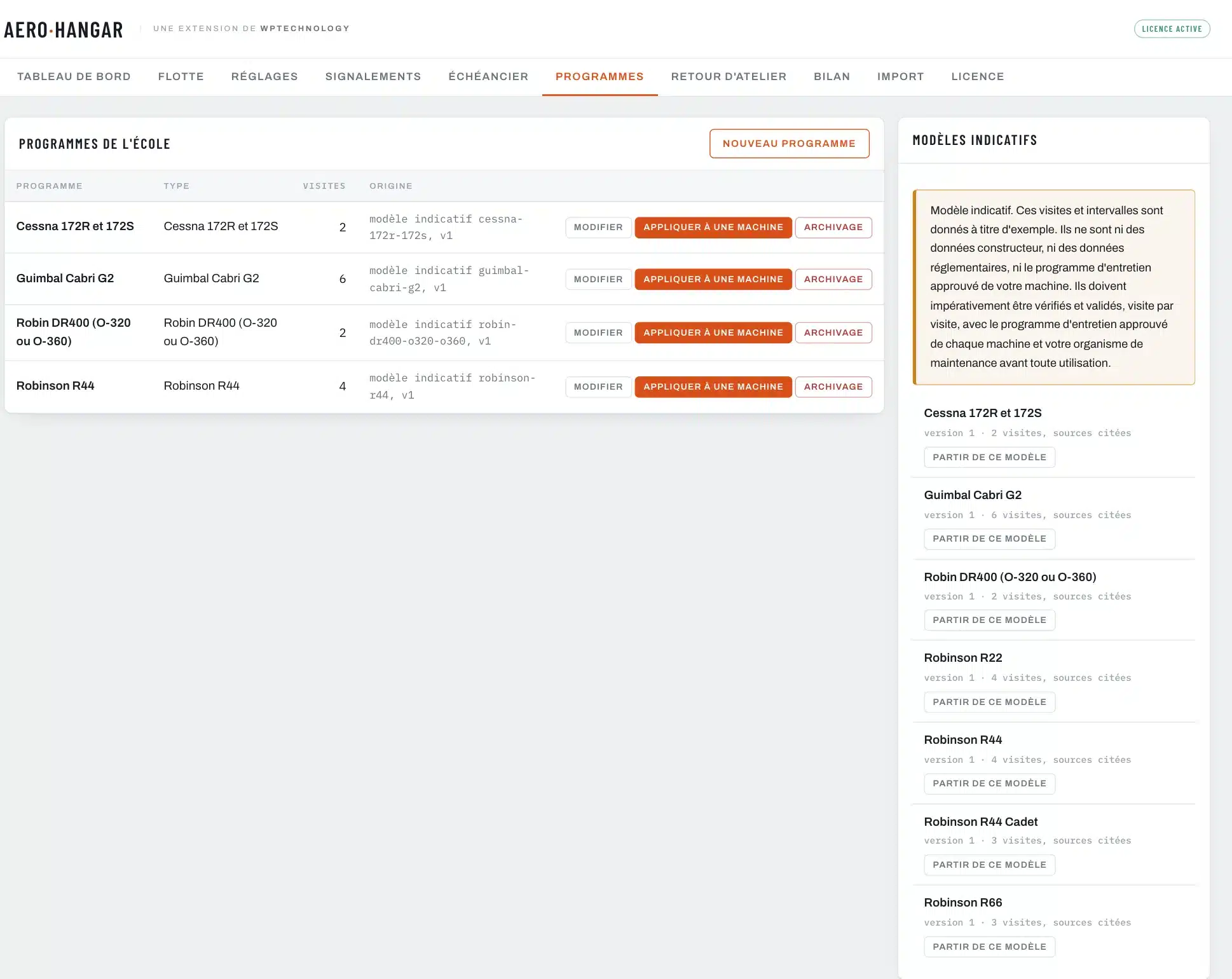Viewport: 1232px width, 979px height.
Task: Open the Import tab
Action: coord(900,76)
